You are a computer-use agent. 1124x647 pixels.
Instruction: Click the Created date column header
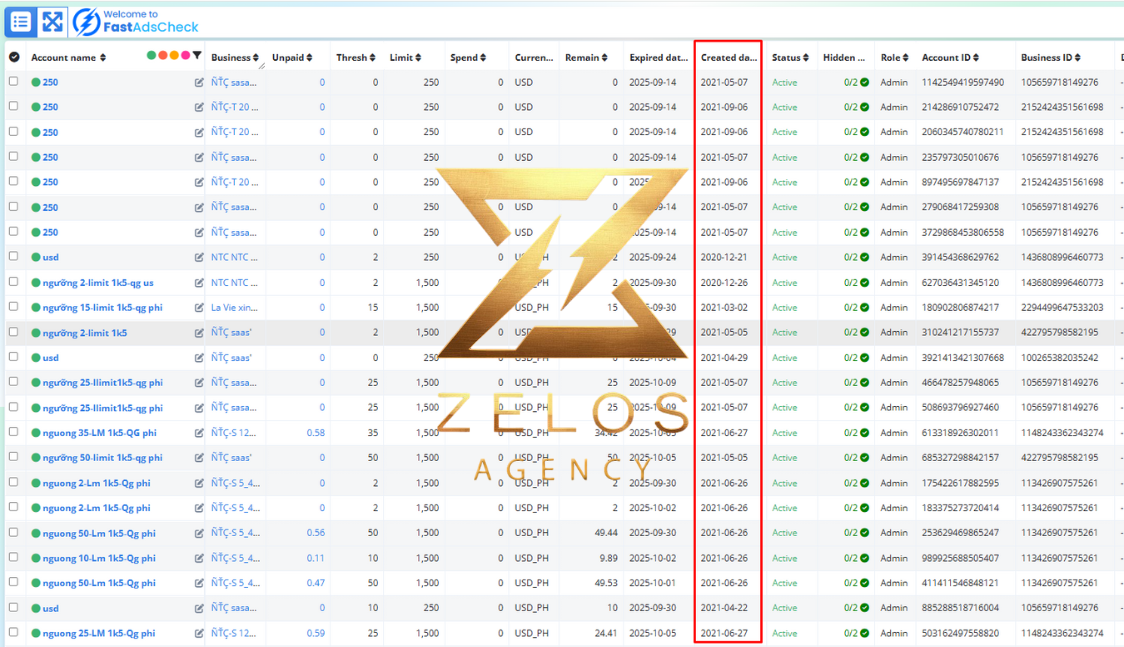click(728, 57)
